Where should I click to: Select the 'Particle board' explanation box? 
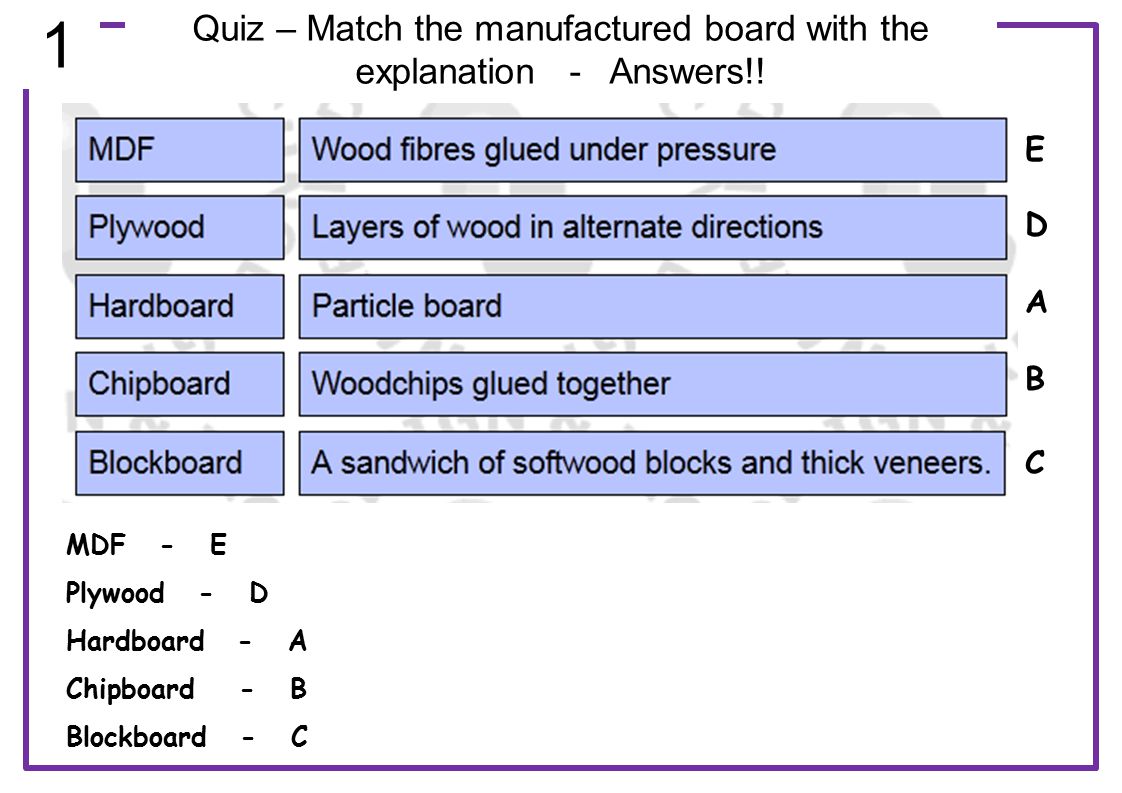click(653, 306)
